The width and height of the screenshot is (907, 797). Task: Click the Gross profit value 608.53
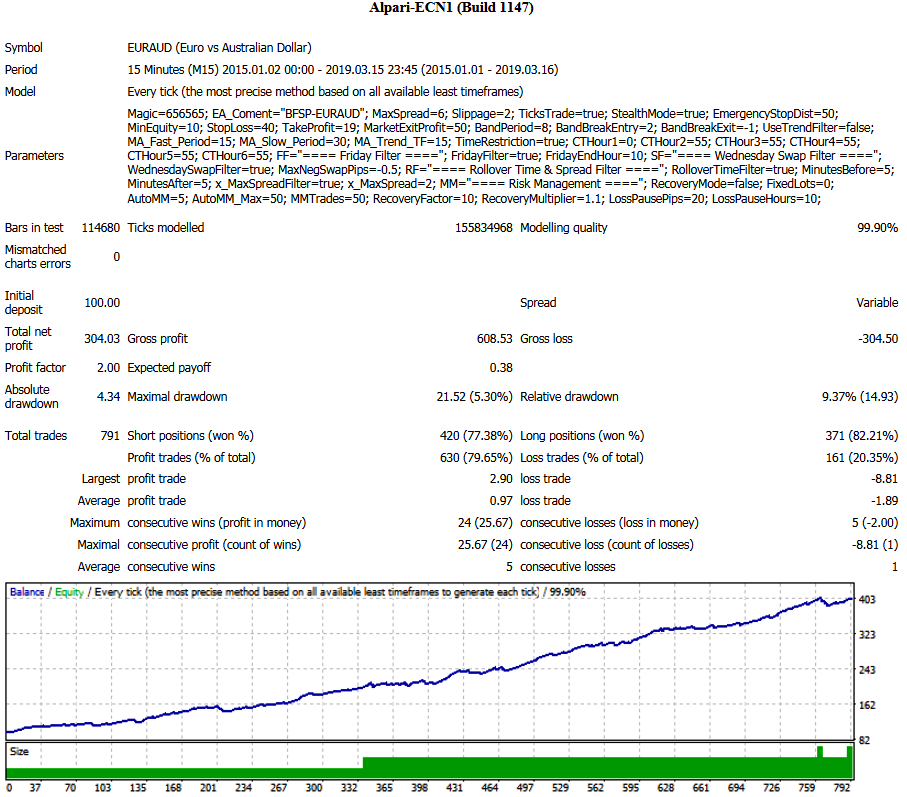495,338
